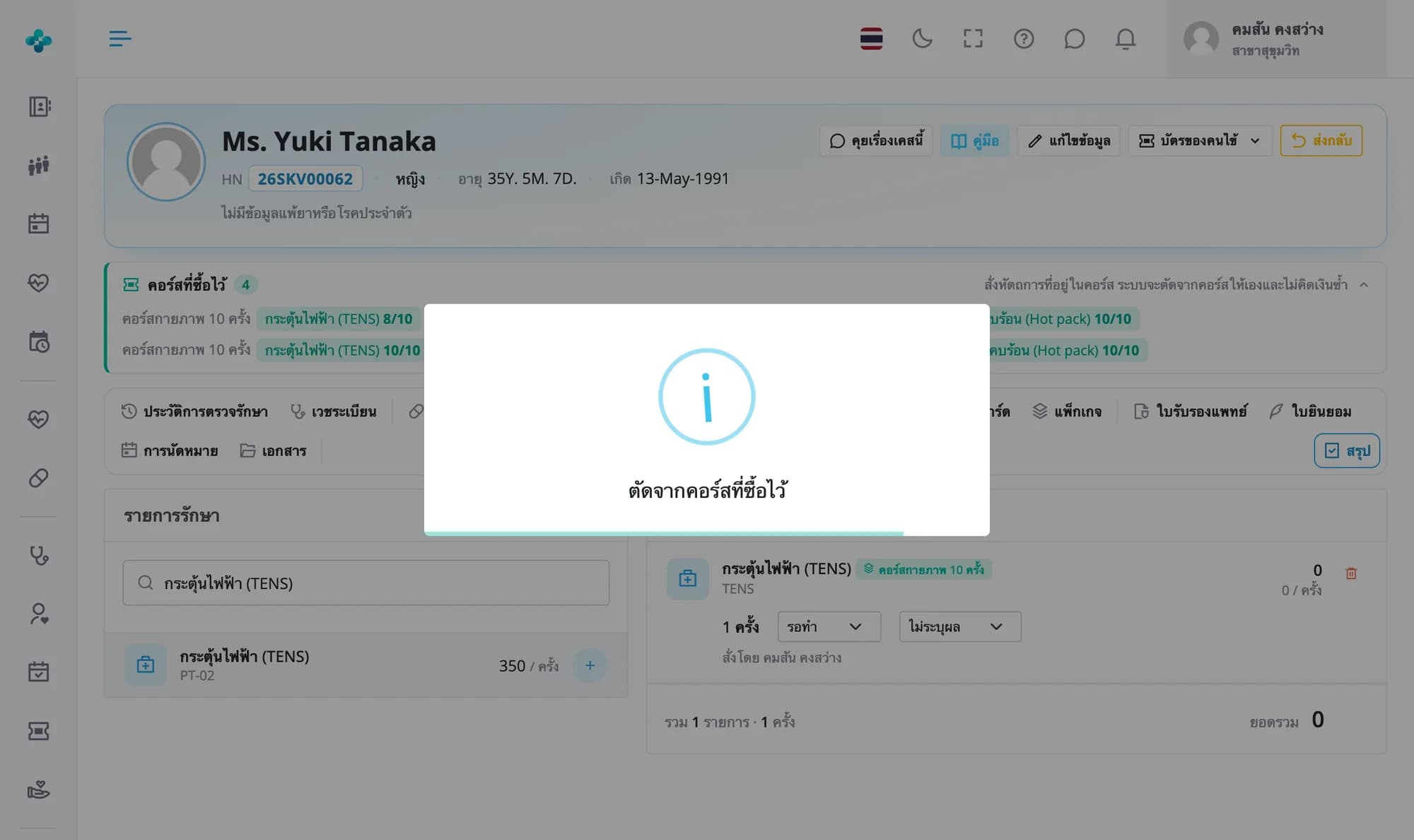The image size is (1414, 840).
Task: Click แก้ไขข้อมูล edit button
Action: [1068, 141]
